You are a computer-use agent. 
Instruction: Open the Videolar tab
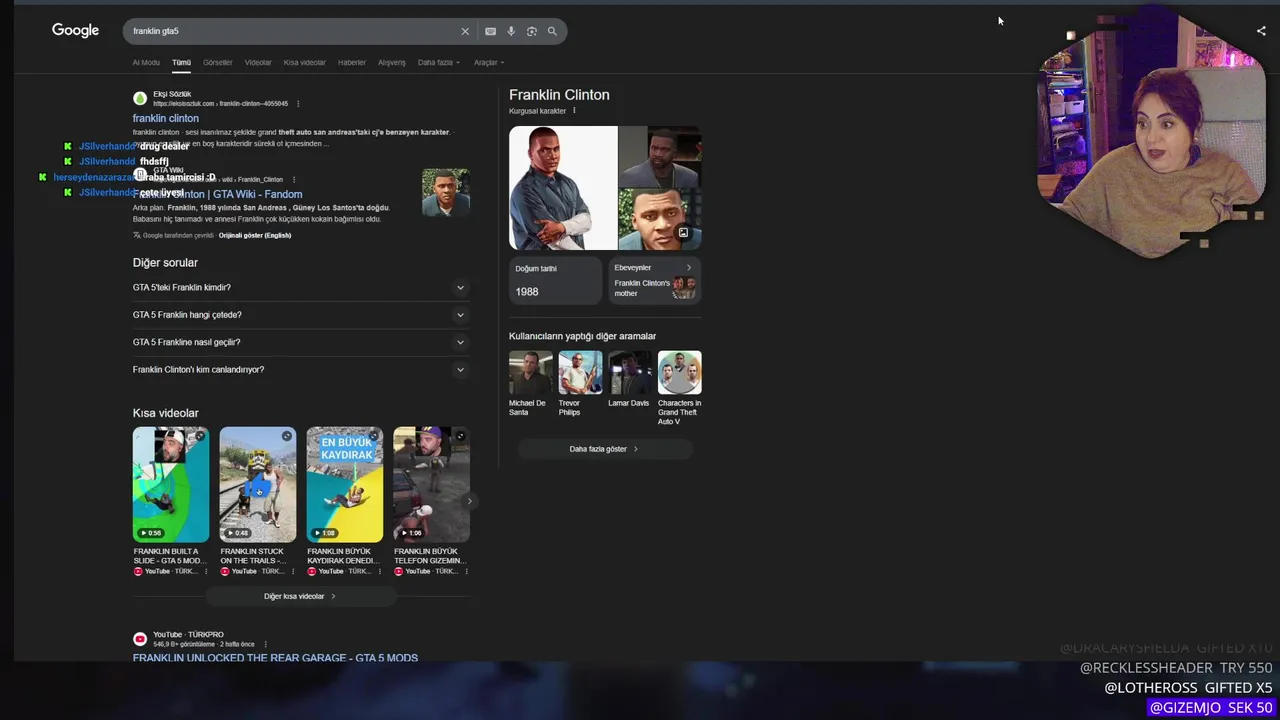258,62
